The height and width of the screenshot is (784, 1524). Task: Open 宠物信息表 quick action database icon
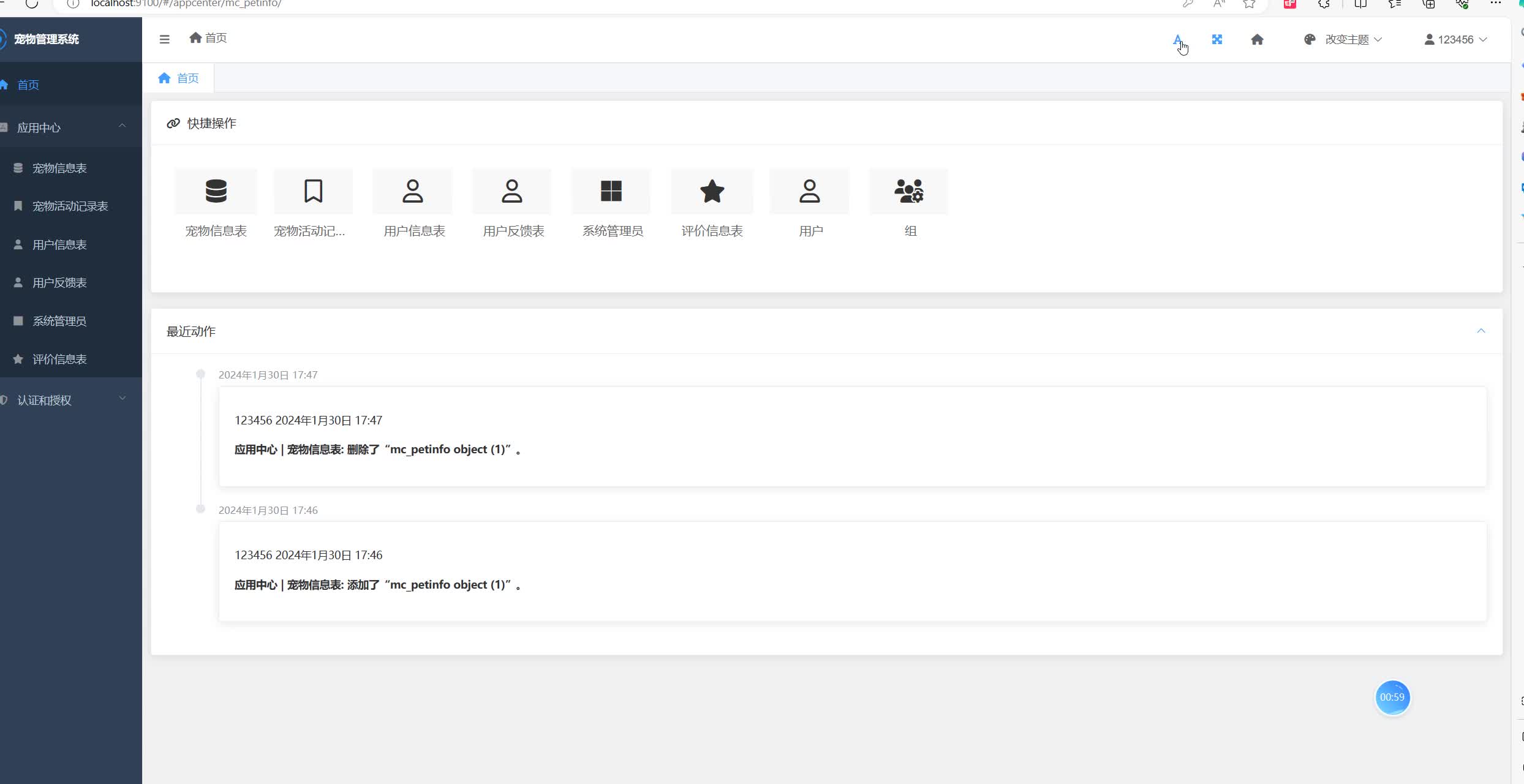pos(216,191)
